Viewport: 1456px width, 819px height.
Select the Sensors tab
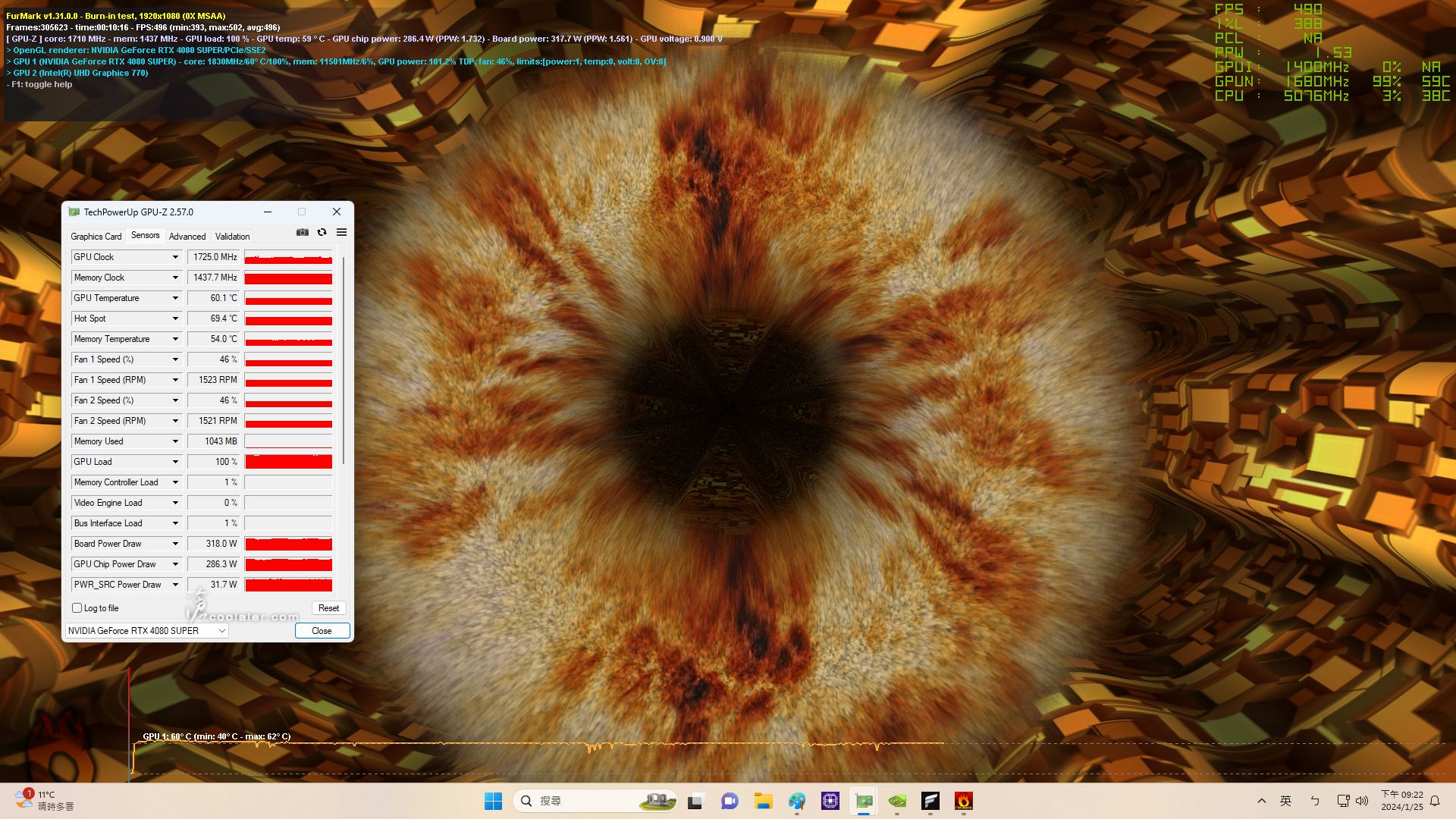click(146, 235)
